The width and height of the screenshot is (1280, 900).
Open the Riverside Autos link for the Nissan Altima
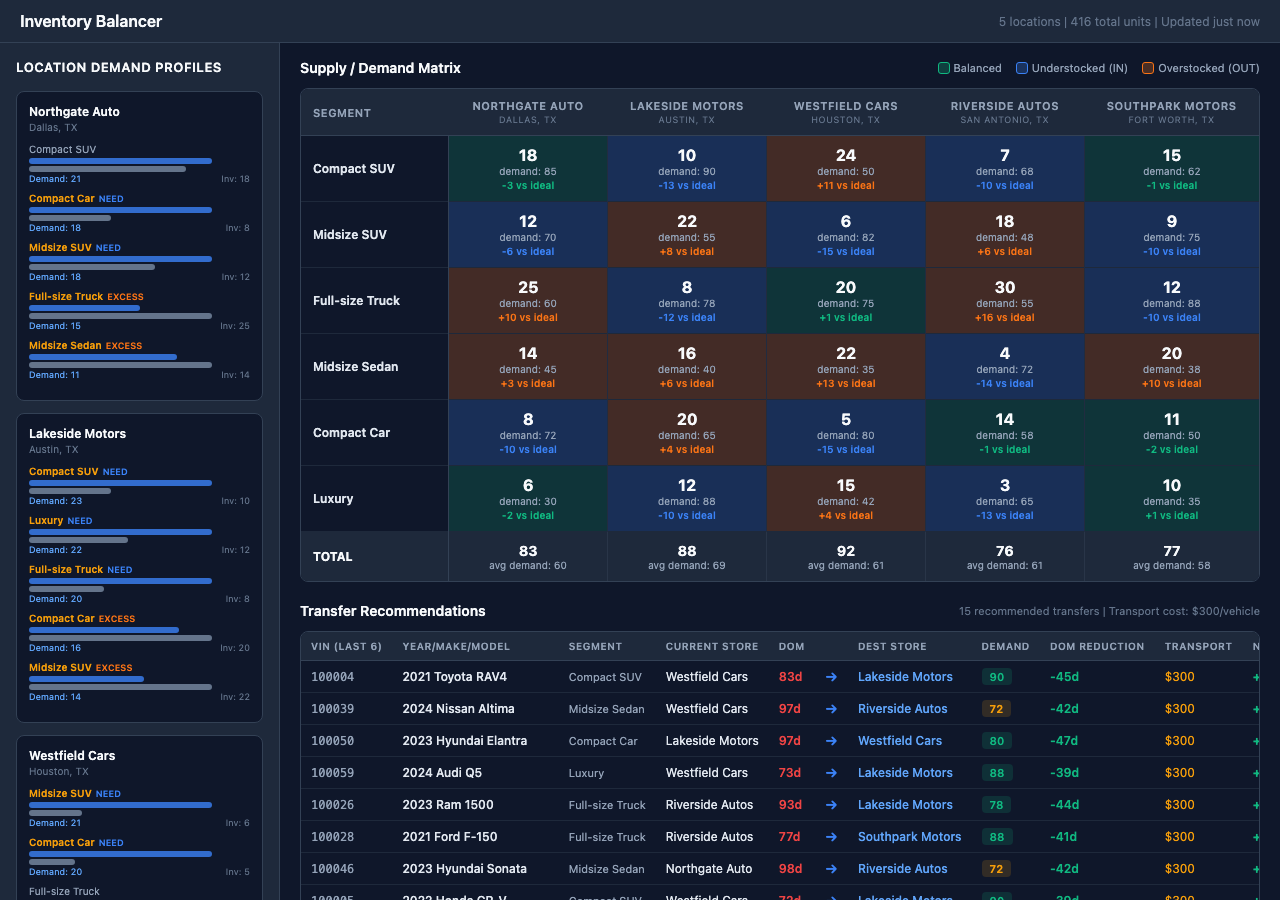pos(903,709)
